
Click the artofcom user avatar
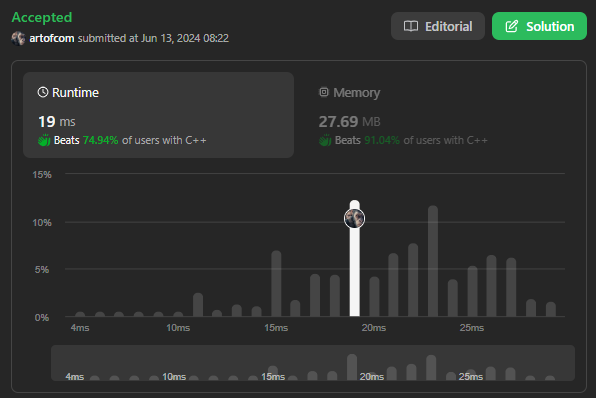point(18,38)
